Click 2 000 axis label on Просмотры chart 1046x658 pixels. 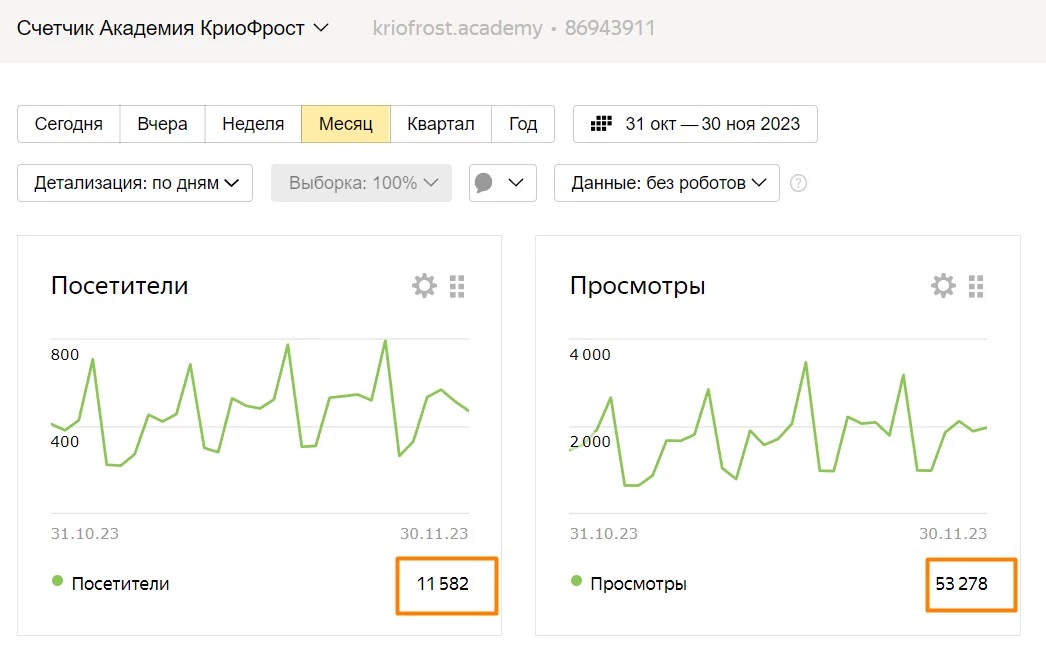point(590,441)
